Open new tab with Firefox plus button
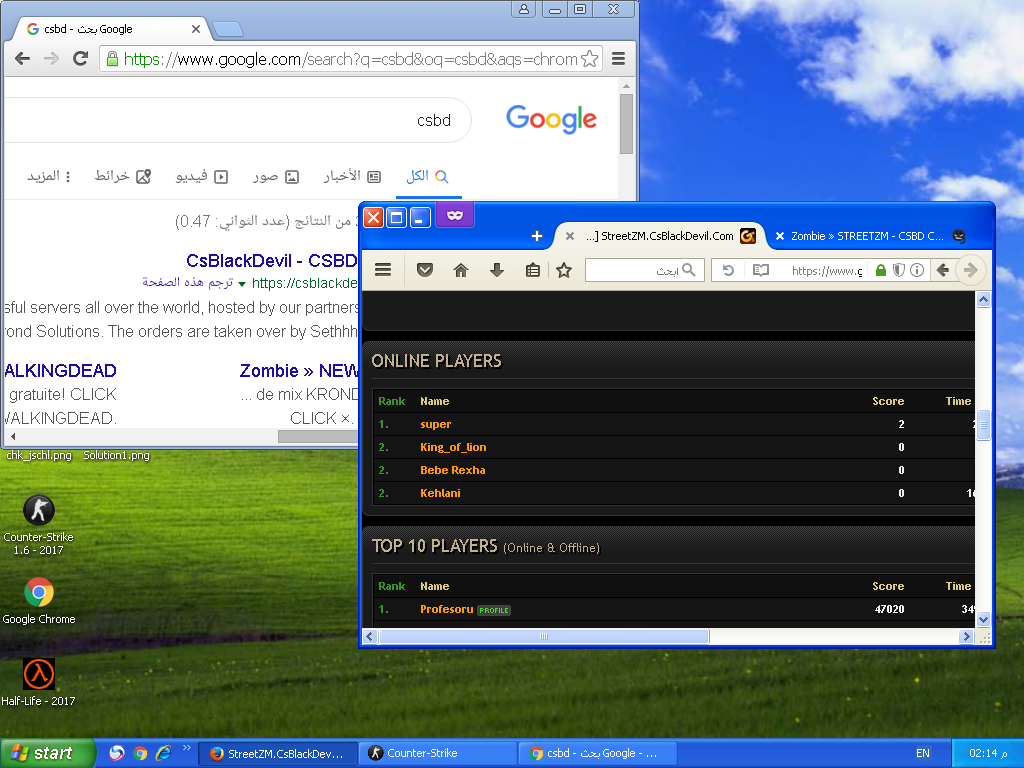Screen dimensions: 1024x768 click(537, 236)
